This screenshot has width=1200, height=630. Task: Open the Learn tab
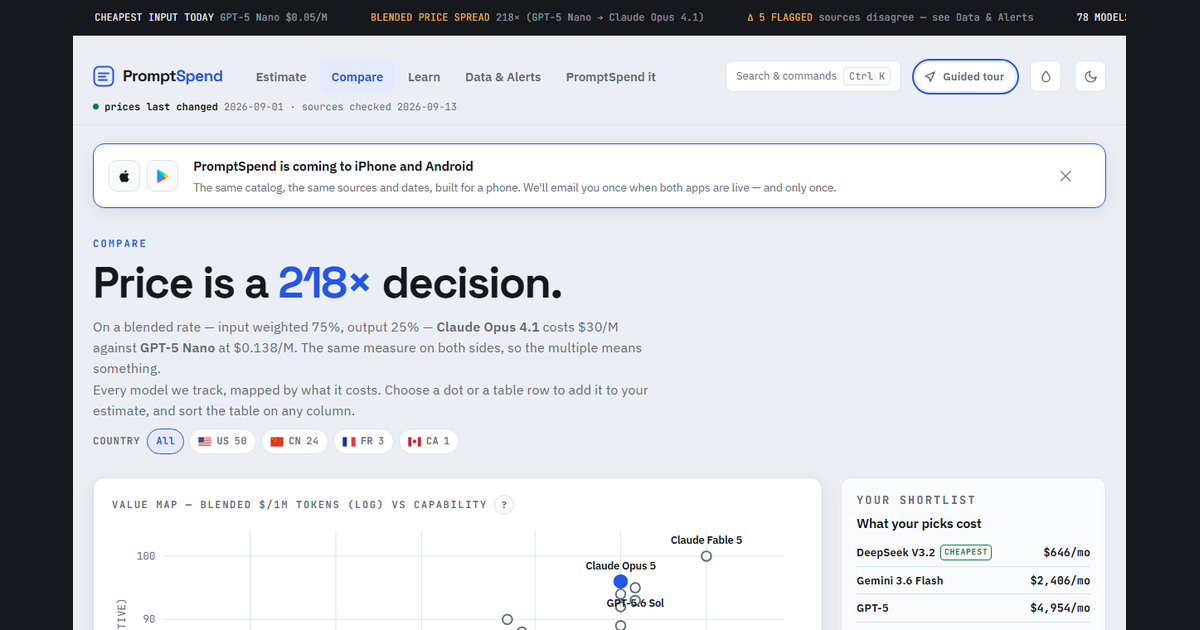click(x=424, y=77)
